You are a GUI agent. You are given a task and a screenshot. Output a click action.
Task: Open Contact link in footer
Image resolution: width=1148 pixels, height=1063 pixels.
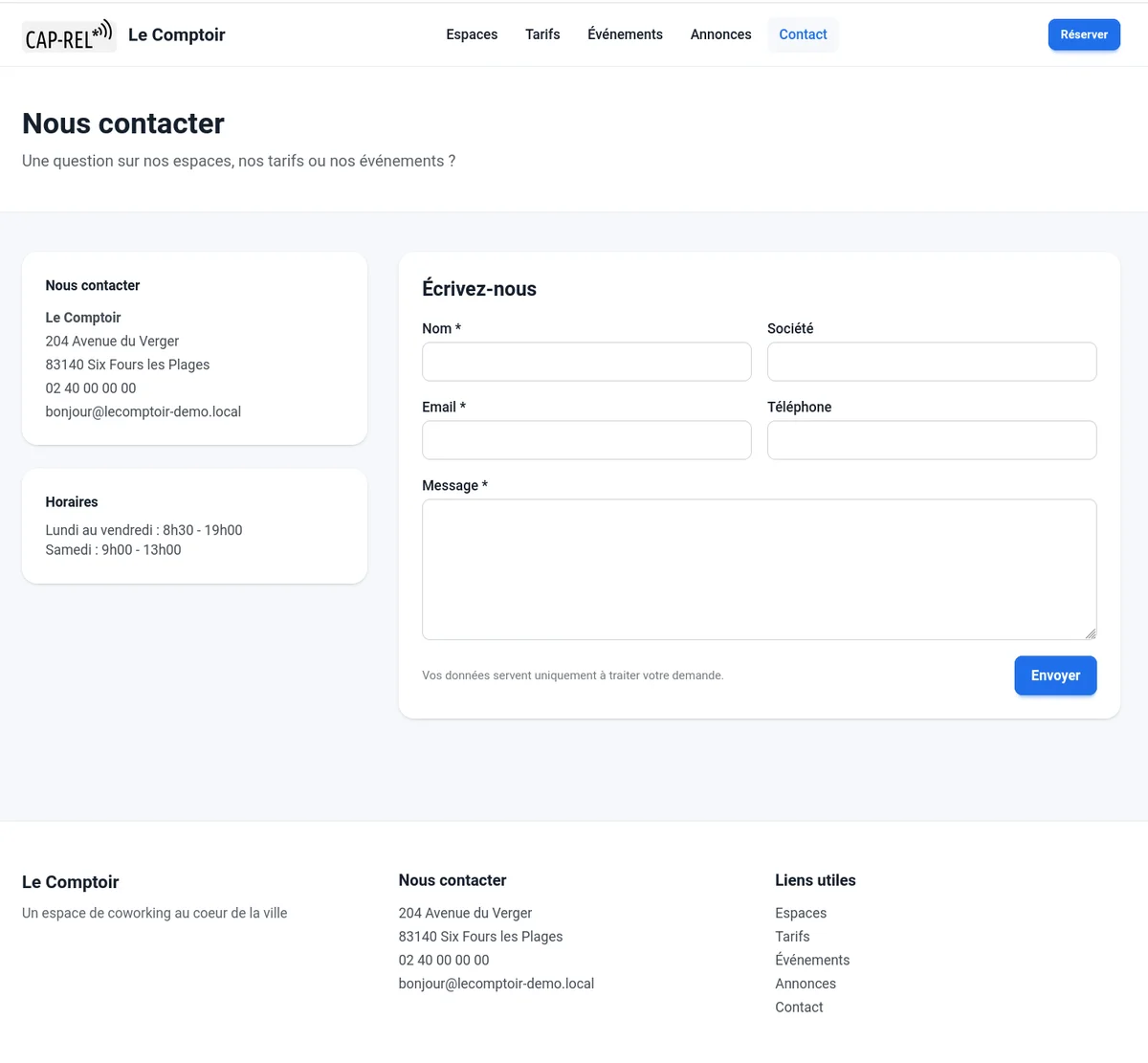(799, 1008)
